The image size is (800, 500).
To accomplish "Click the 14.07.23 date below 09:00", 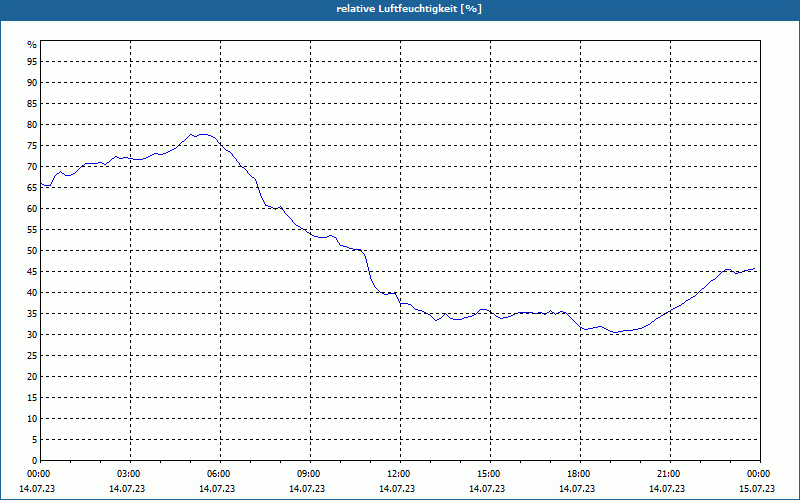I will [307, 488].
